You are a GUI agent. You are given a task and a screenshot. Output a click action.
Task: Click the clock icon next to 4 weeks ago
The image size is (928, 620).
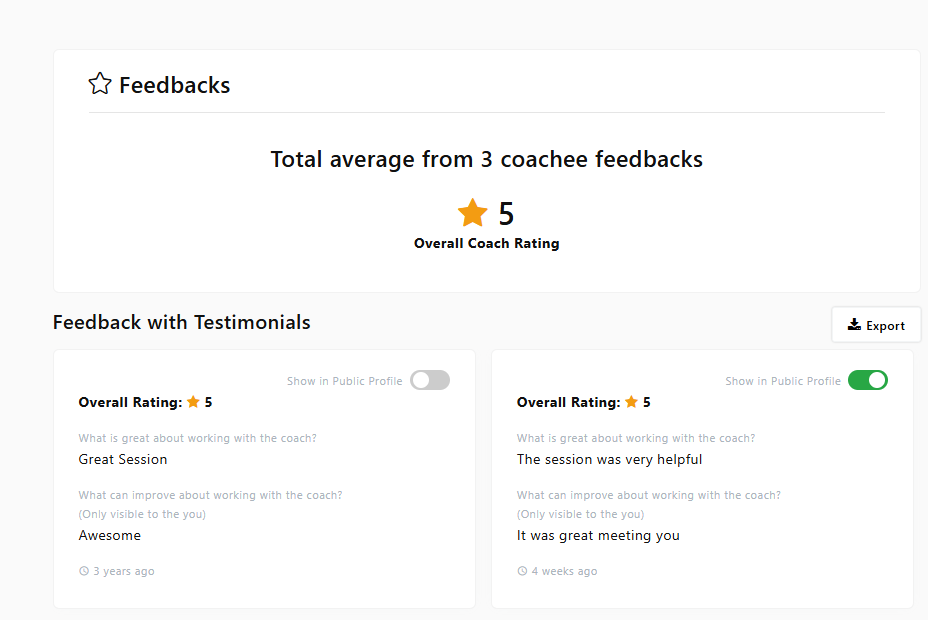point(522,572)
